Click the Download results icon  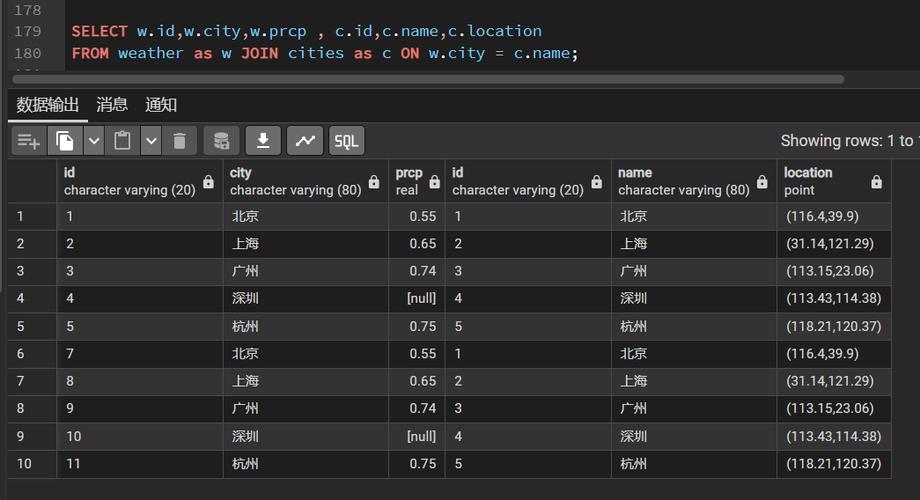point(263,141)
